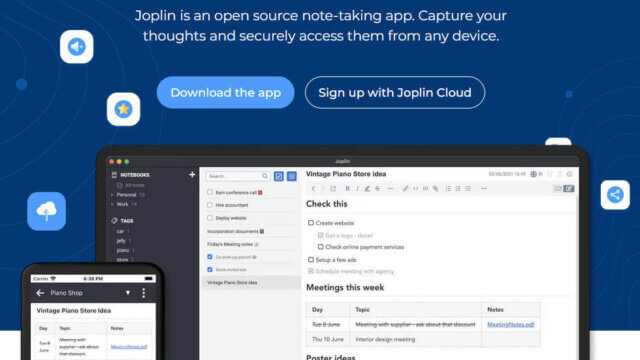The width and height of the screenshot is (640, 360).
Task: Open the Piano Shop dropdown on phone
Action: [128, 293]
